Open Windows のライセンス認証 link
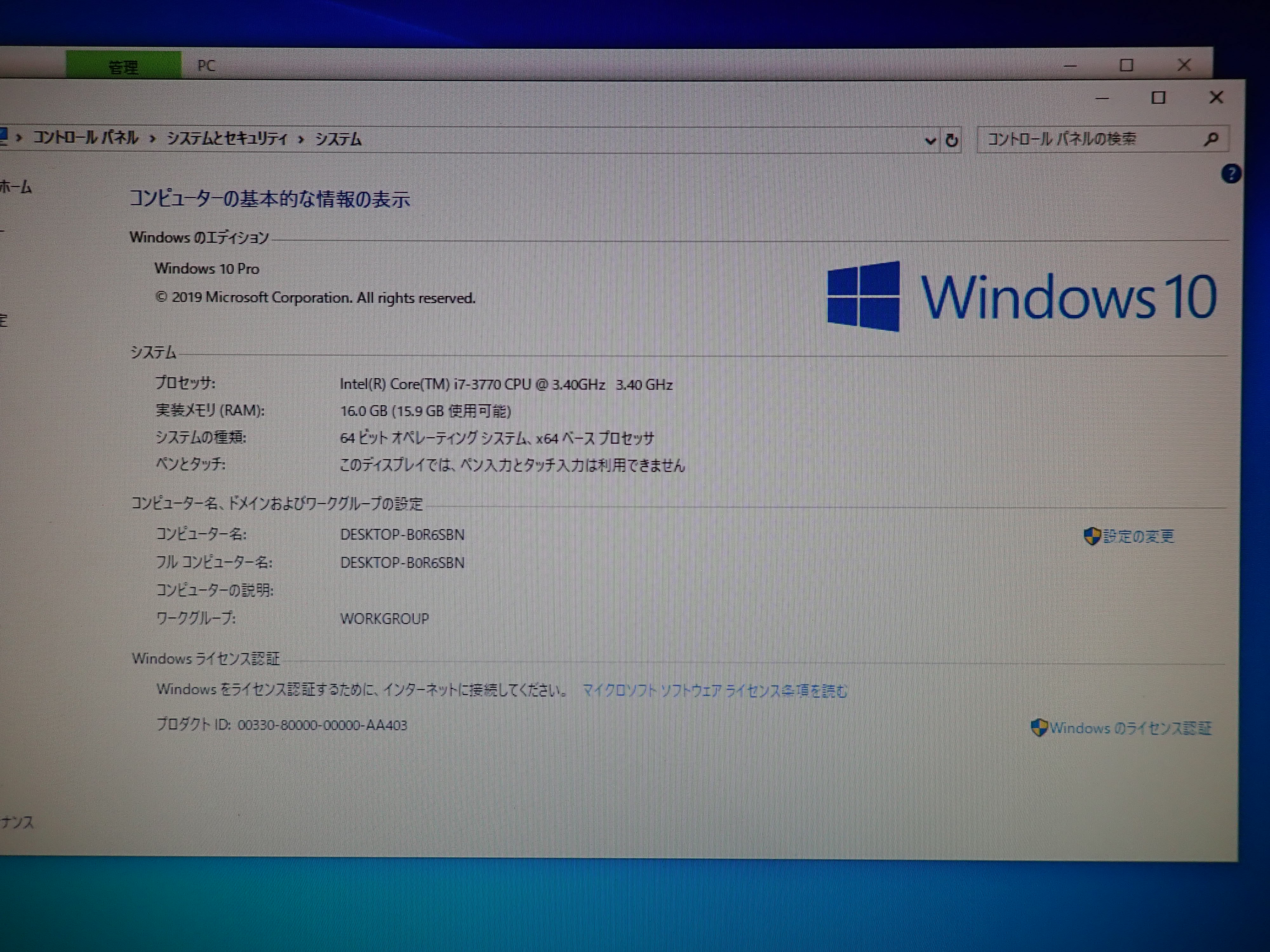 click(x=1131, y=728)
